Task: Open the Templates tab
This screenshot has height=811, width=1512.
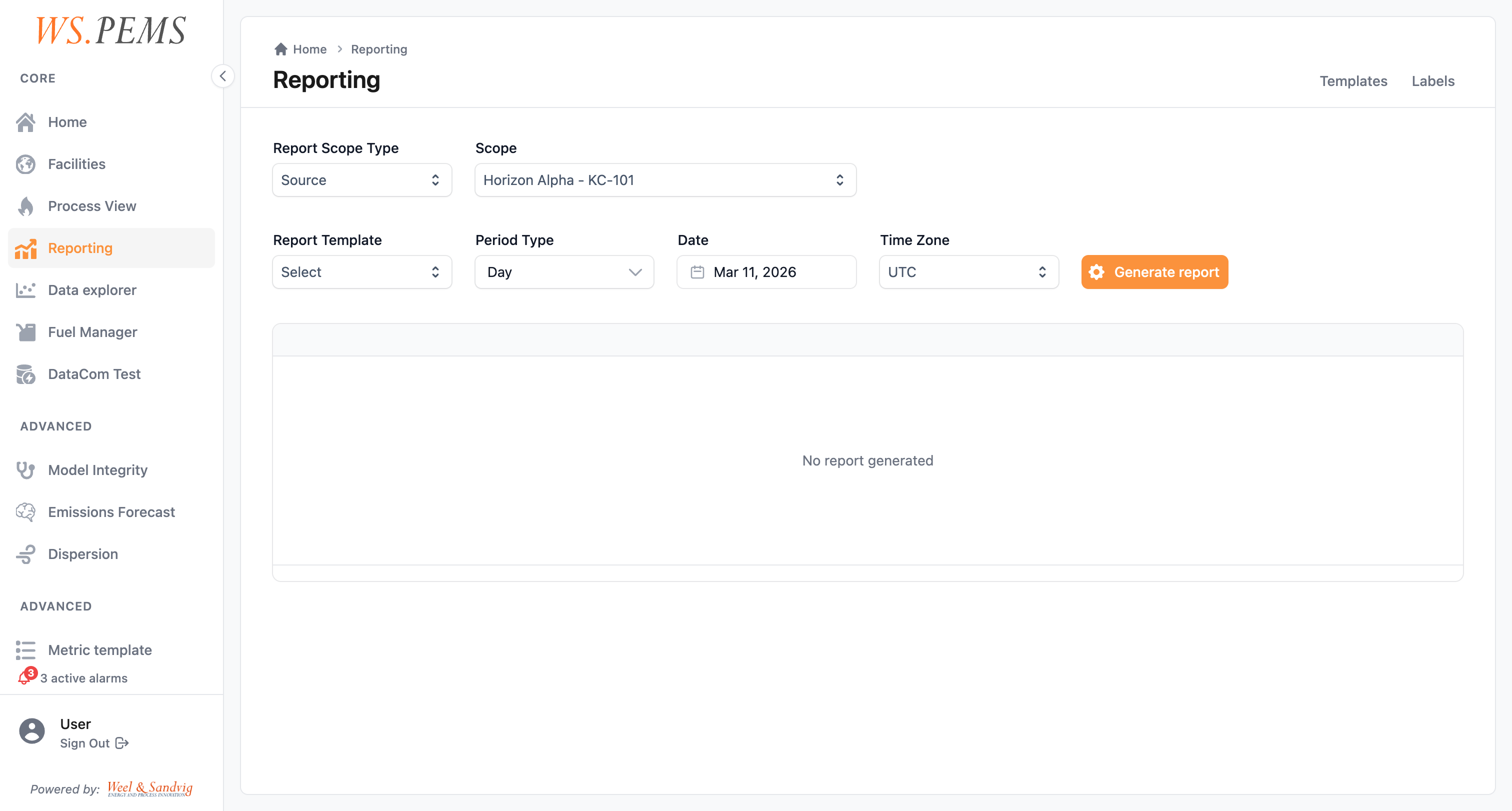Action: (x=1353, y=81)
